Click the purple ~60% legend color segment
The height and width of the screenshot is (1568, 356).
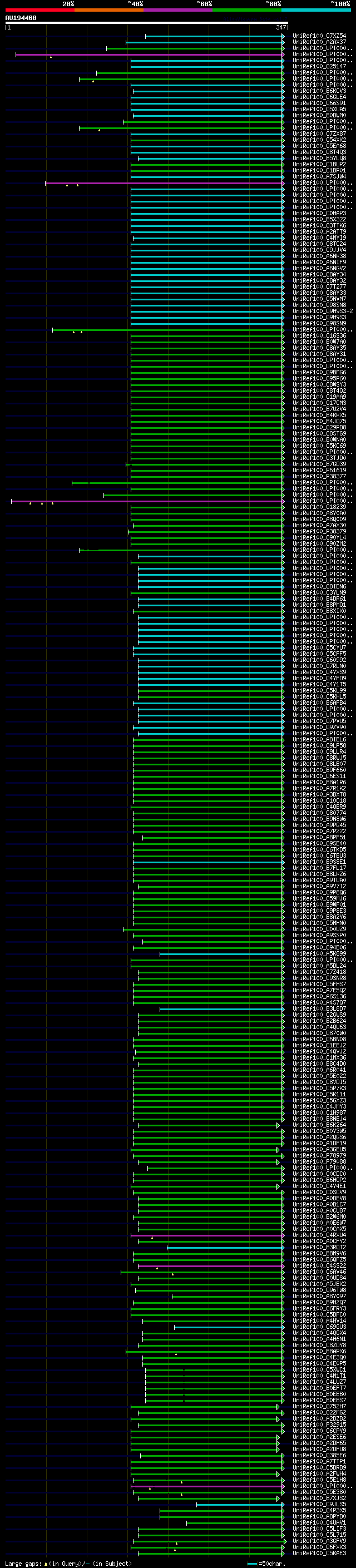point(179,10)
